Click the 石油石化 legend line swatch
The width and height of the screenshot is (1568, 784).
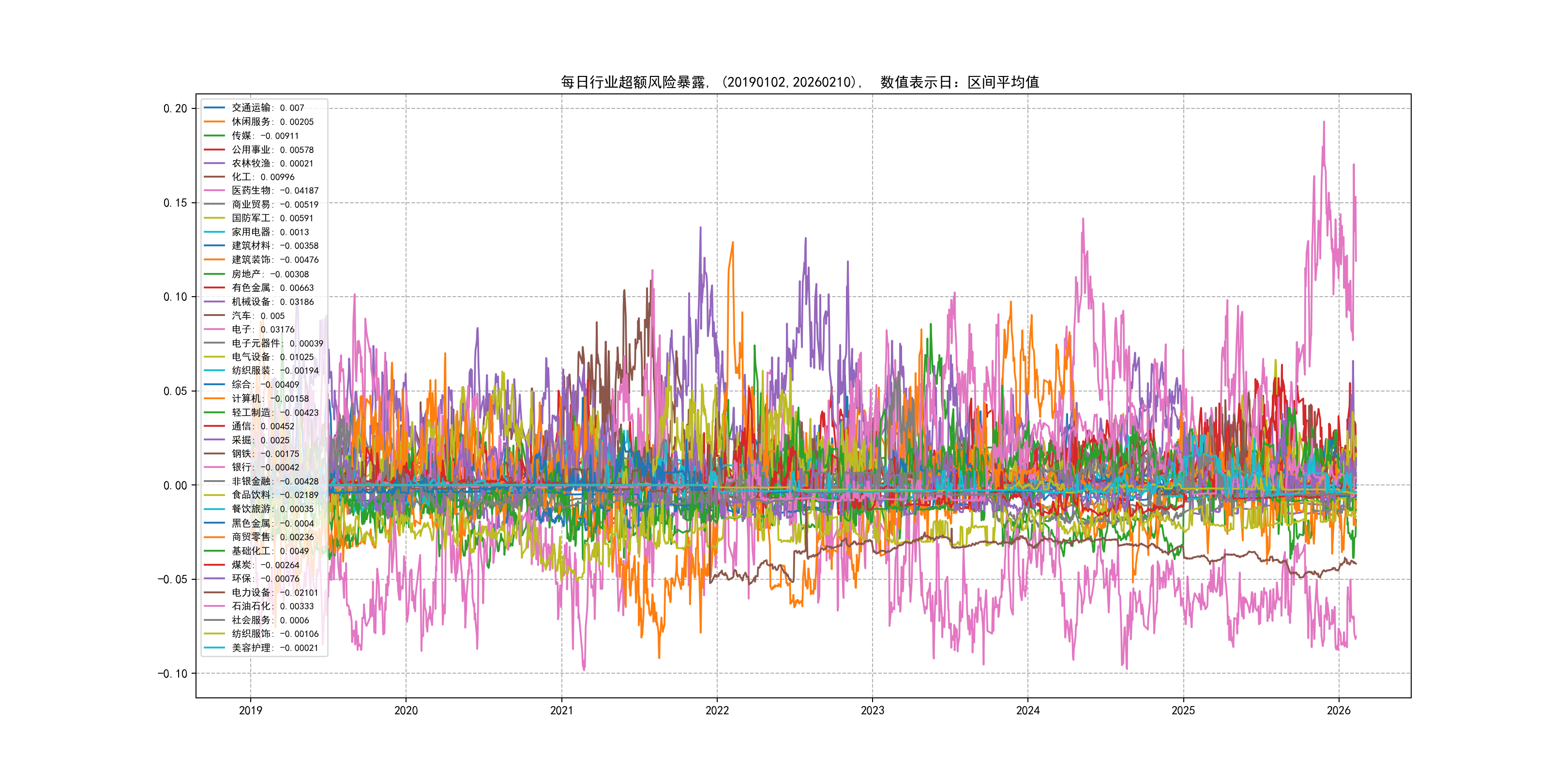(214, 605)
